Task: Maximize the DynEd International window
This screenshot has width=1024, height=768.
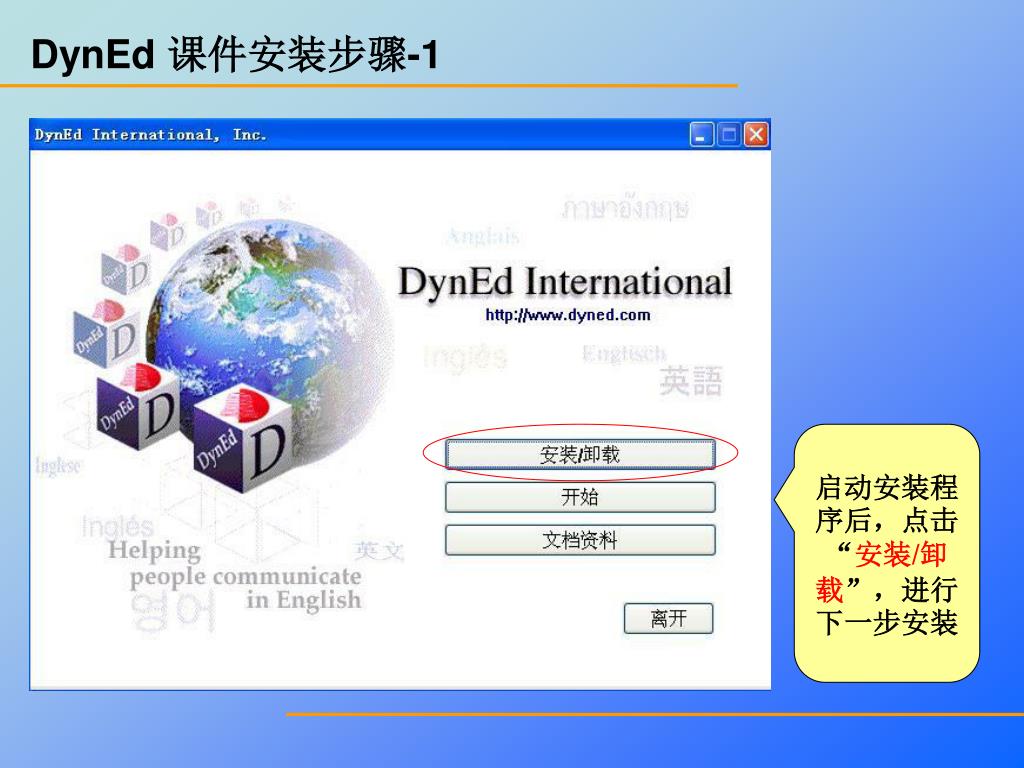Action: pyautogui.click(x=729, y=135)
